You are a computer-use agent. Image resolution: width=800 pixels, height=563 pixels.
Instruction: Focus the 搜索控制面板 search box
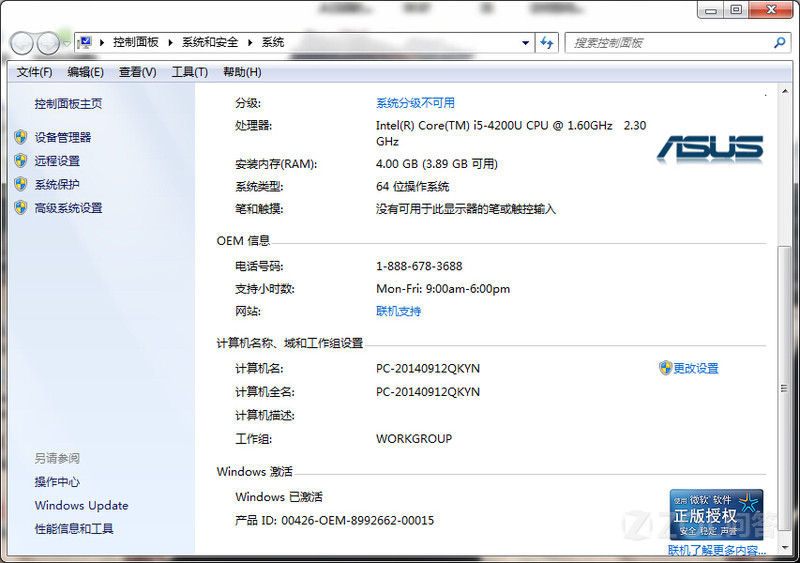tap(668, 43)
